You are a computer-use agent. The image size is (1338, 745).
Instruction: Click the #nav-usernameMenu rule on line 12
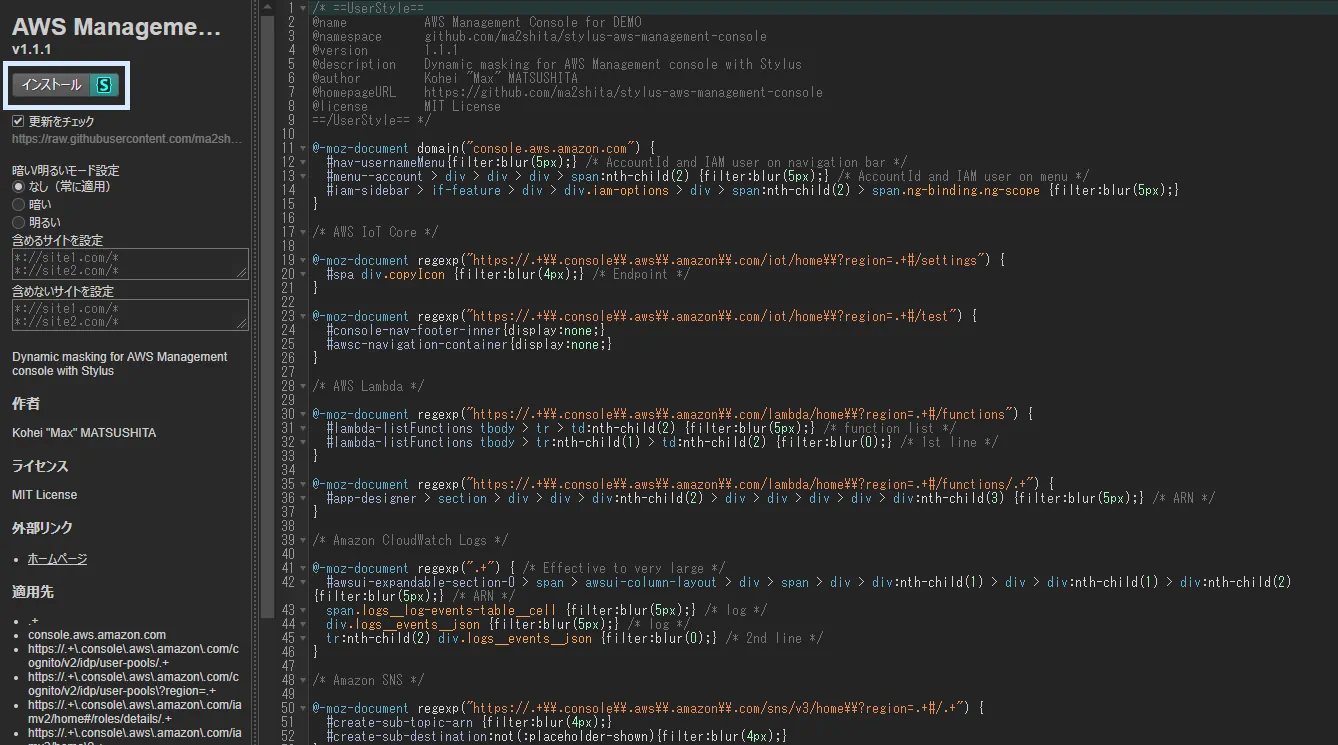[617, 162]
